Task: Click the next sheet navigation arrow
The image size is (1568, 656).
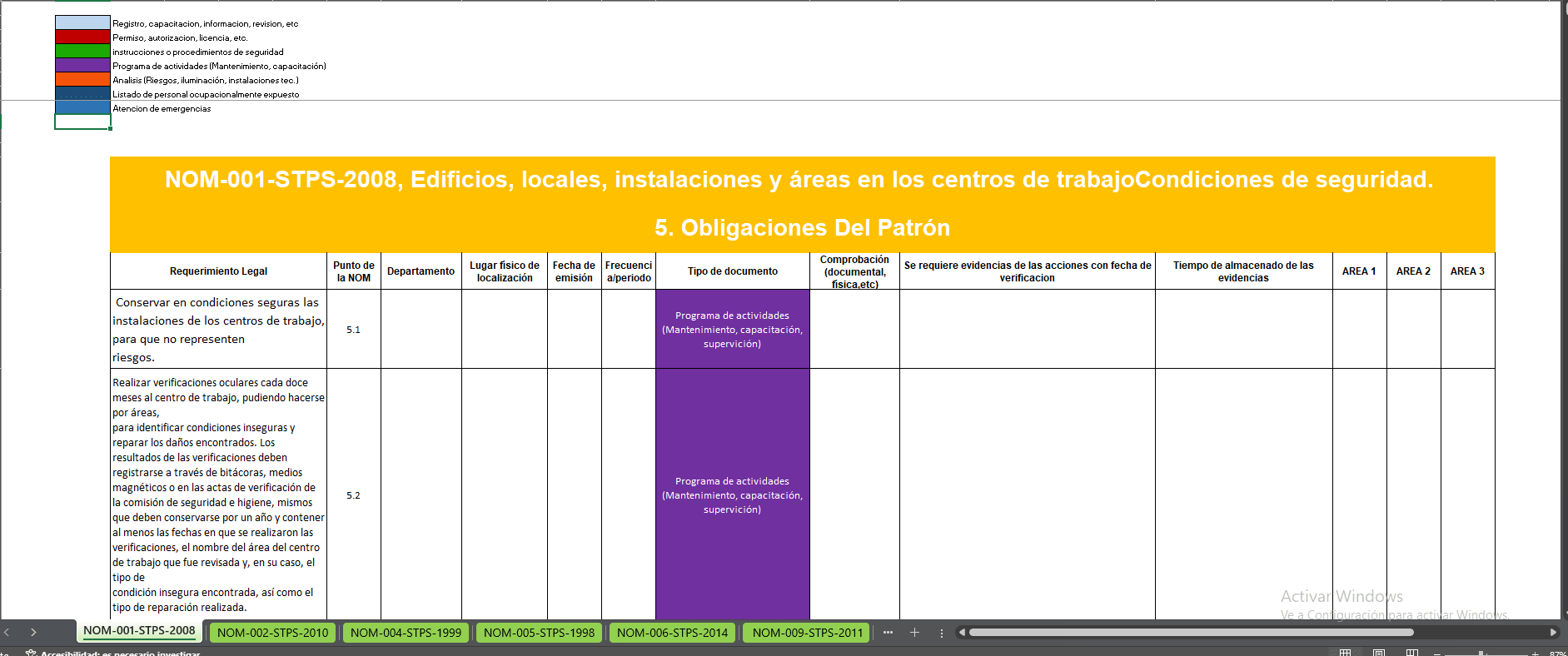Action: pyautogui.click(x=33, y=633)
